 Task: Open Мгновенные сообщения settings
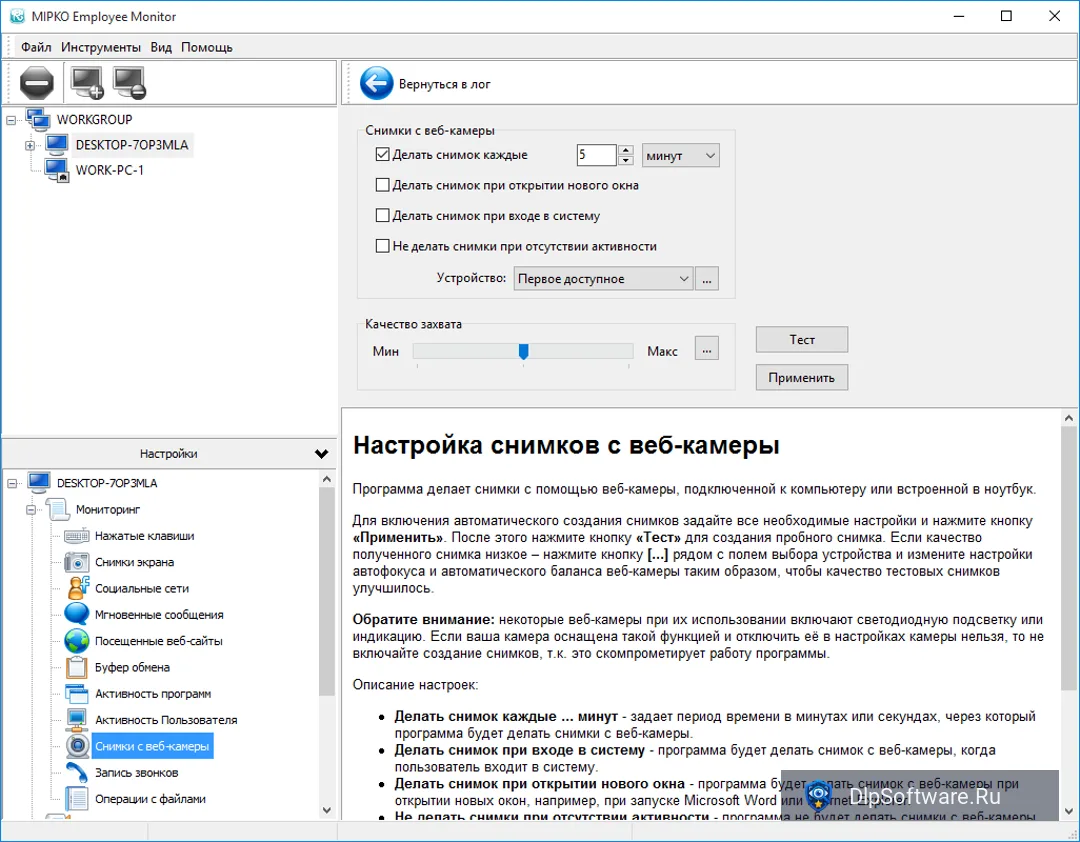tap(158, 615)
